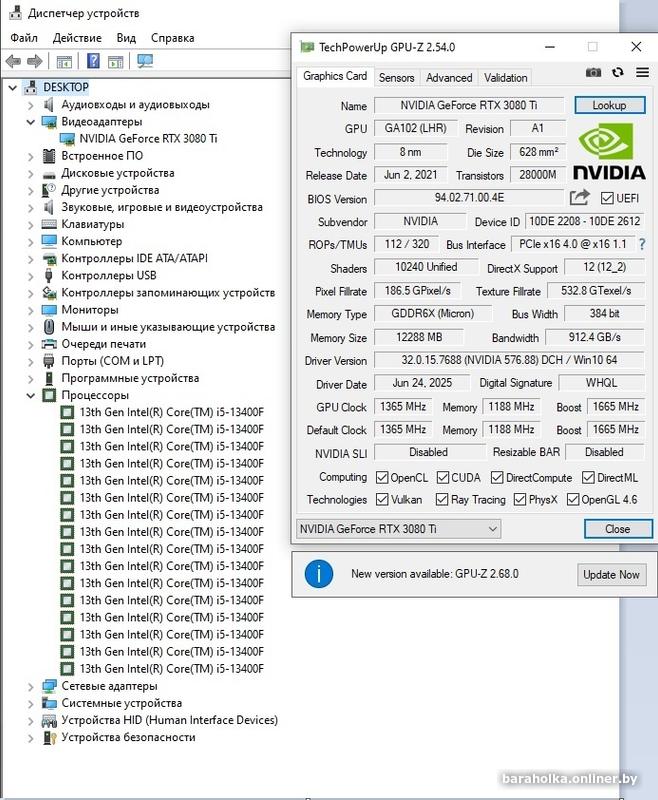Open the Действие menu
Image resolution: width=658 pixels, height=800 pixels.
78,38
